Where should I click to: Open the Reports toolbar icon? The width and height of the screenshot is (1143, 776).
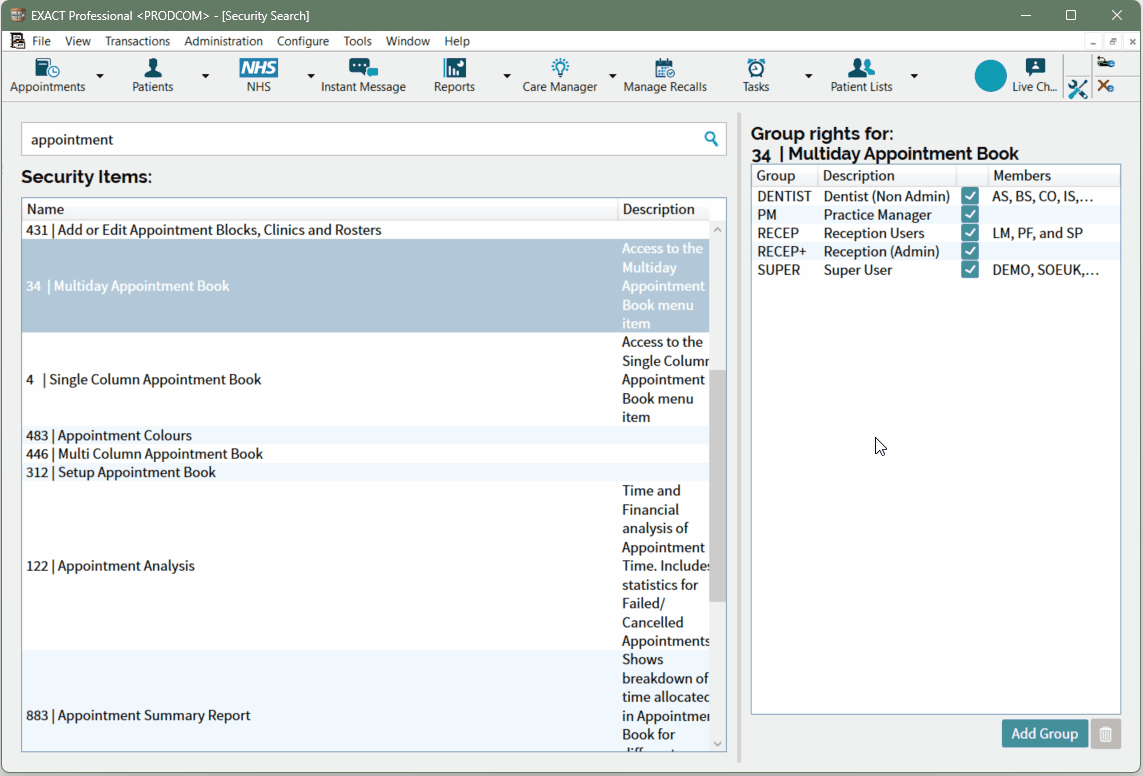[x=454, y=76]
